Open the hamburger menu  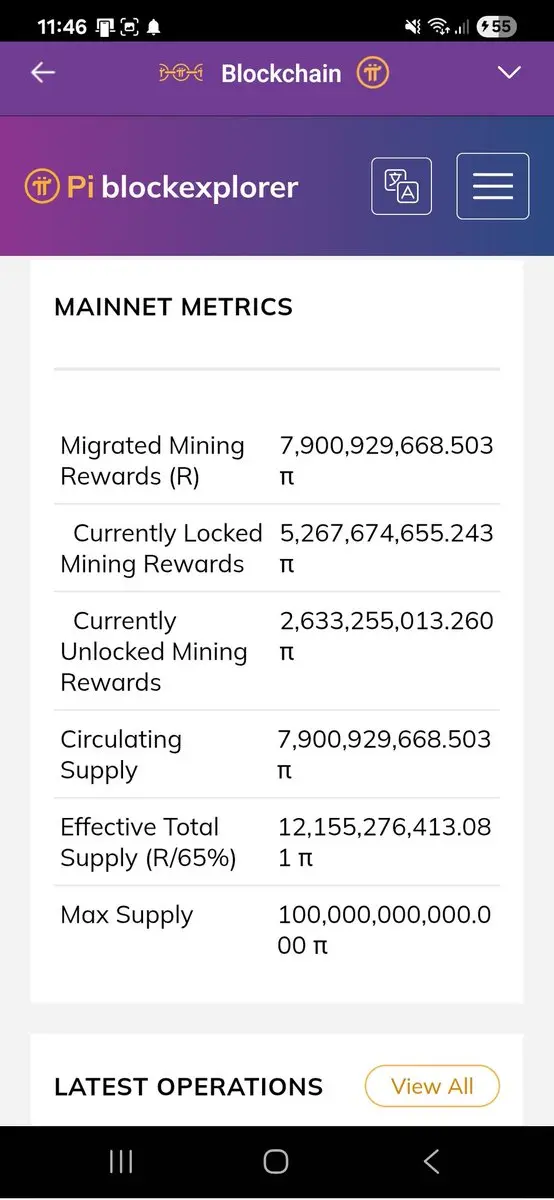493,186
